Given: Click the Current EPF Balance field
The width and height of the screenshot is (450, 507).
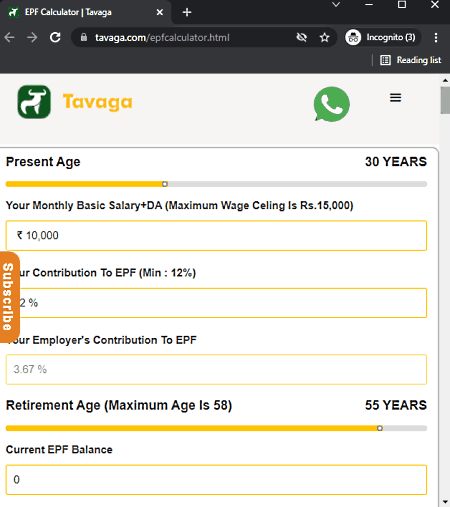Looking at the screenshot, I should tap(216, 480).
